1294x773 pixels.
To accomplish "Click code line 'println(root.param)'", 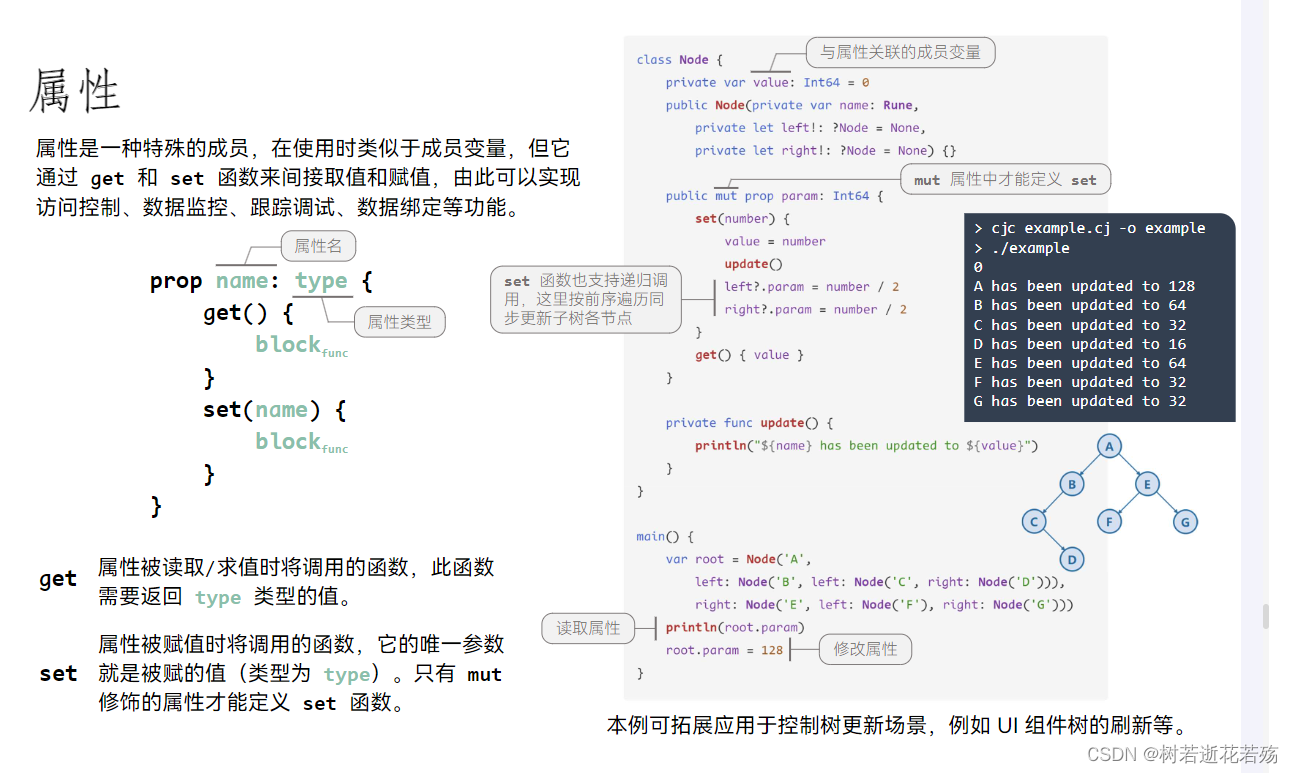I will pos(735,628).
